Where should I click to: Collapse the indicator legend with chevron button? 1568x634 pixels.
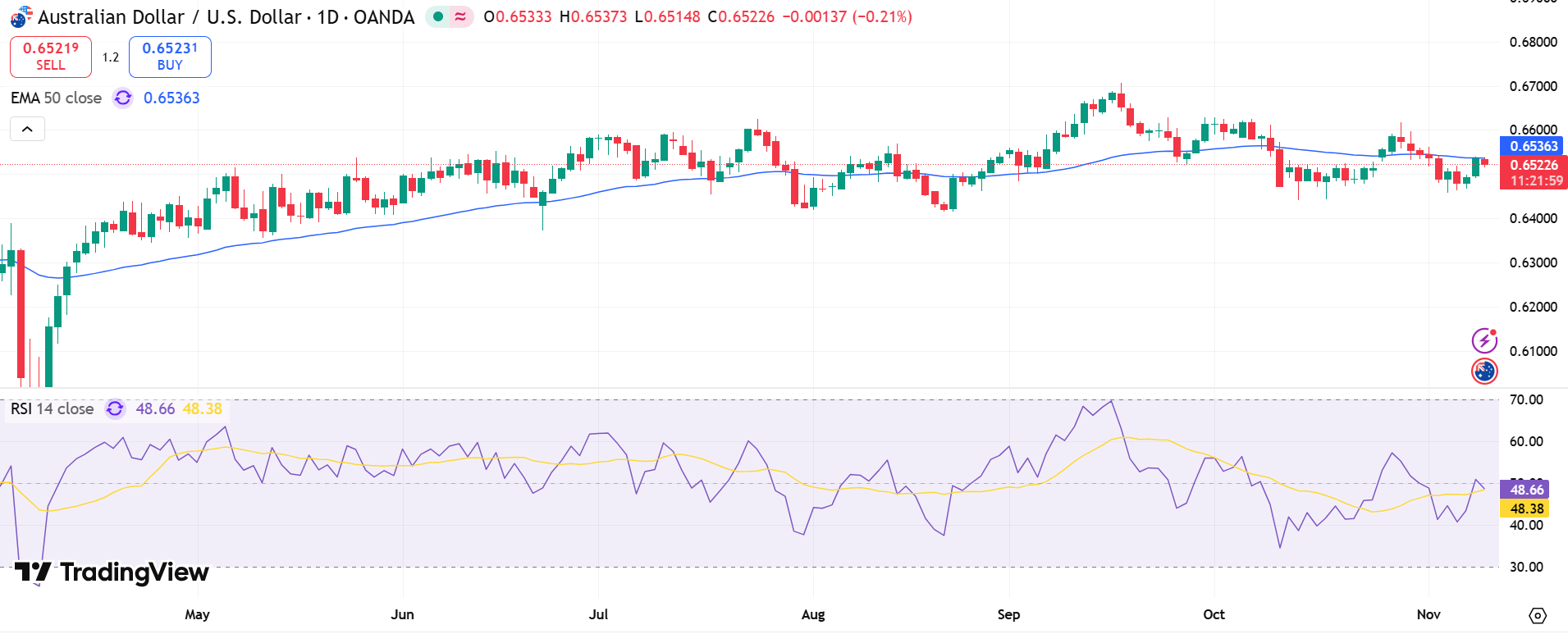[27, 129]
